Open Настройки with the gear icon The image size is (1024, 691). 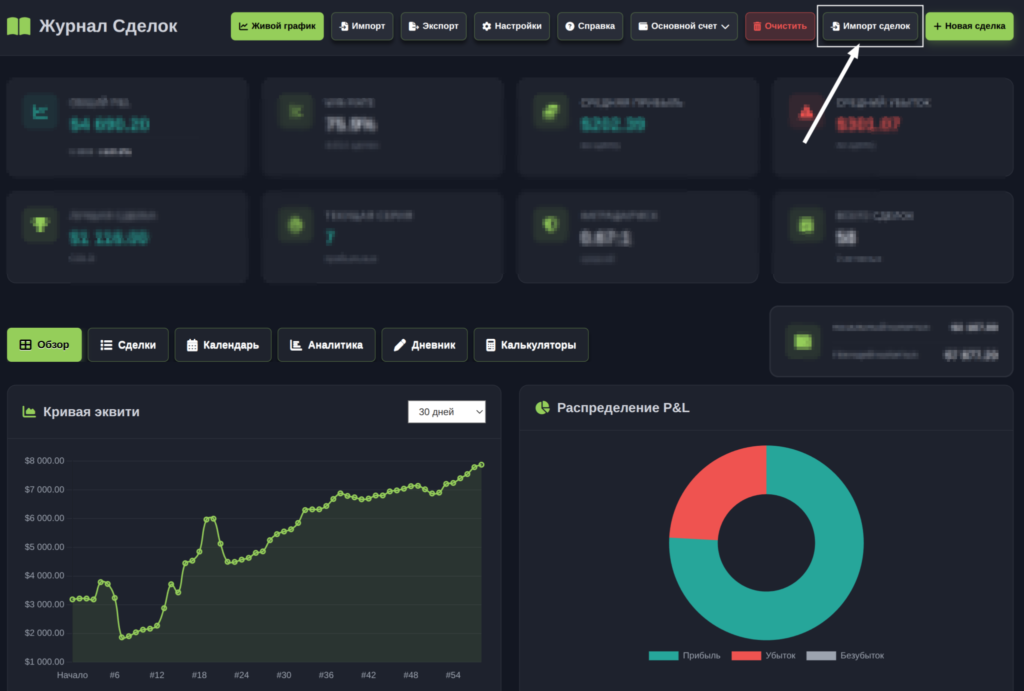coord(511,26)
